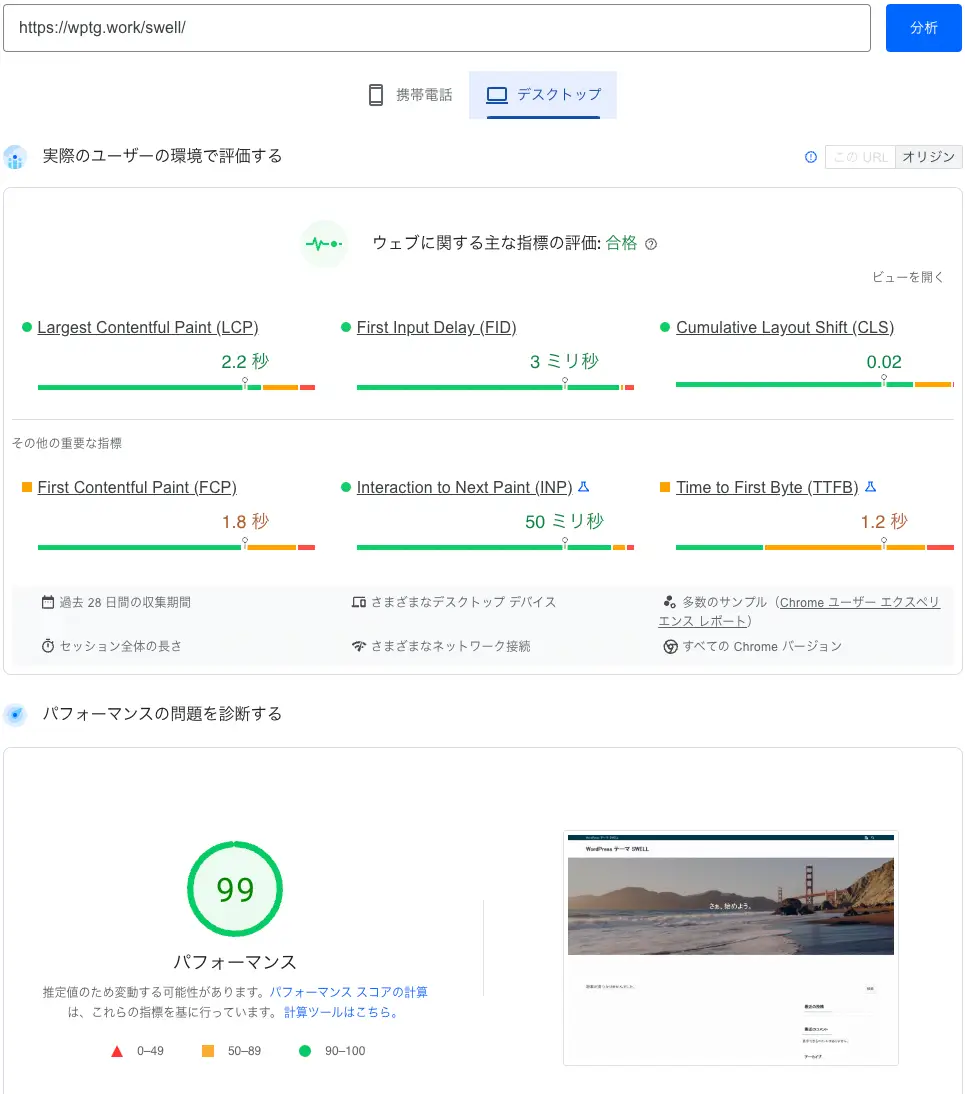Viewport: 965px width, 1094px height.
Task: Click the INP distribution bar
Action: pyautogui.click(x=495, y=548)
